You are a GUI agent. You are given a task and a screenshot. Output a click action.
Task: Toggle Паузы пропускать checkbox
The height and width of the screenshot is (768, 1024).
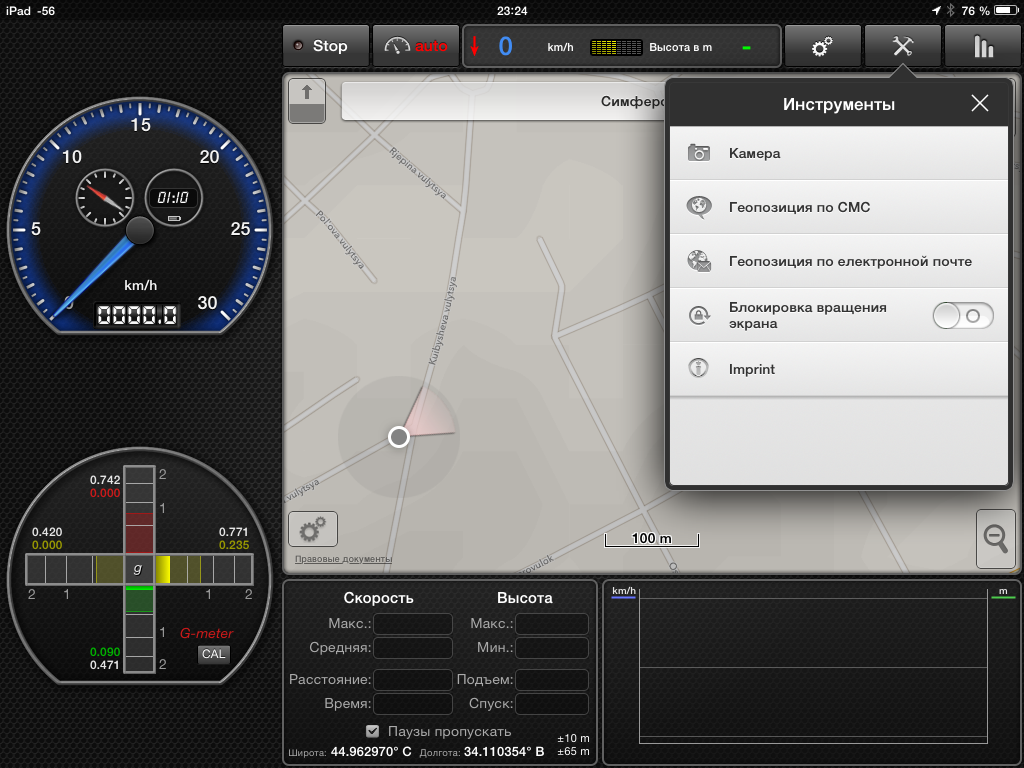pyautogui.click(x=372, y=731)
